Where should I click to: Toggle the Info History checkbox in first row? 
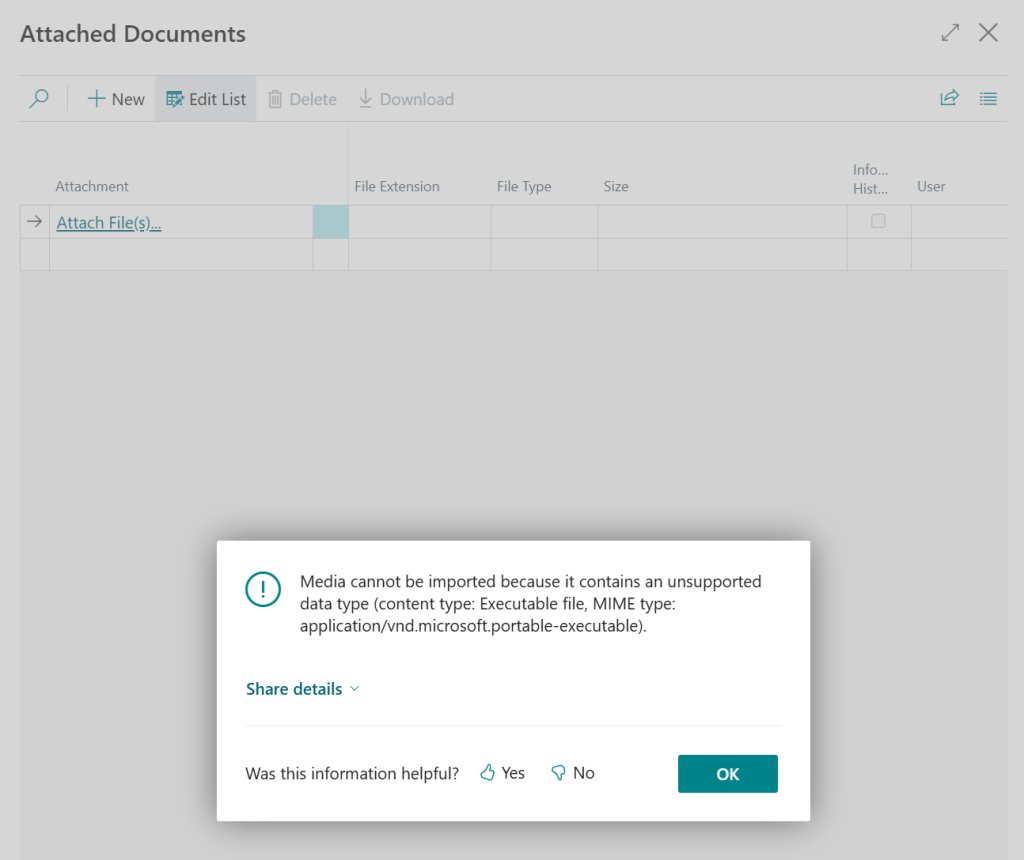(878, 221)
